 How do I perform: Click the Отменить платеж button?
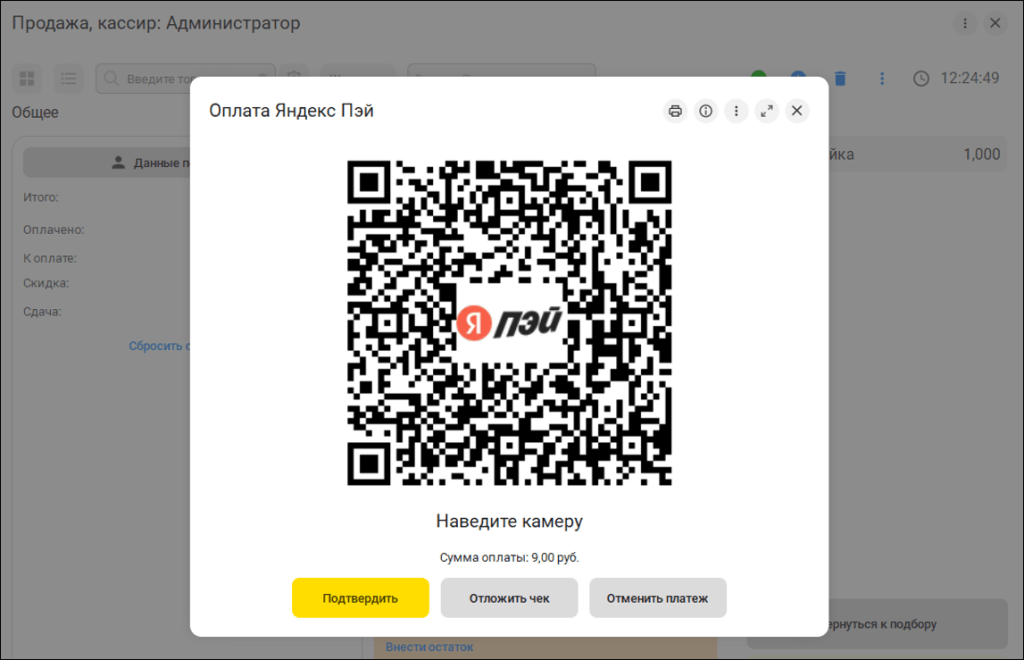(658, 598)
